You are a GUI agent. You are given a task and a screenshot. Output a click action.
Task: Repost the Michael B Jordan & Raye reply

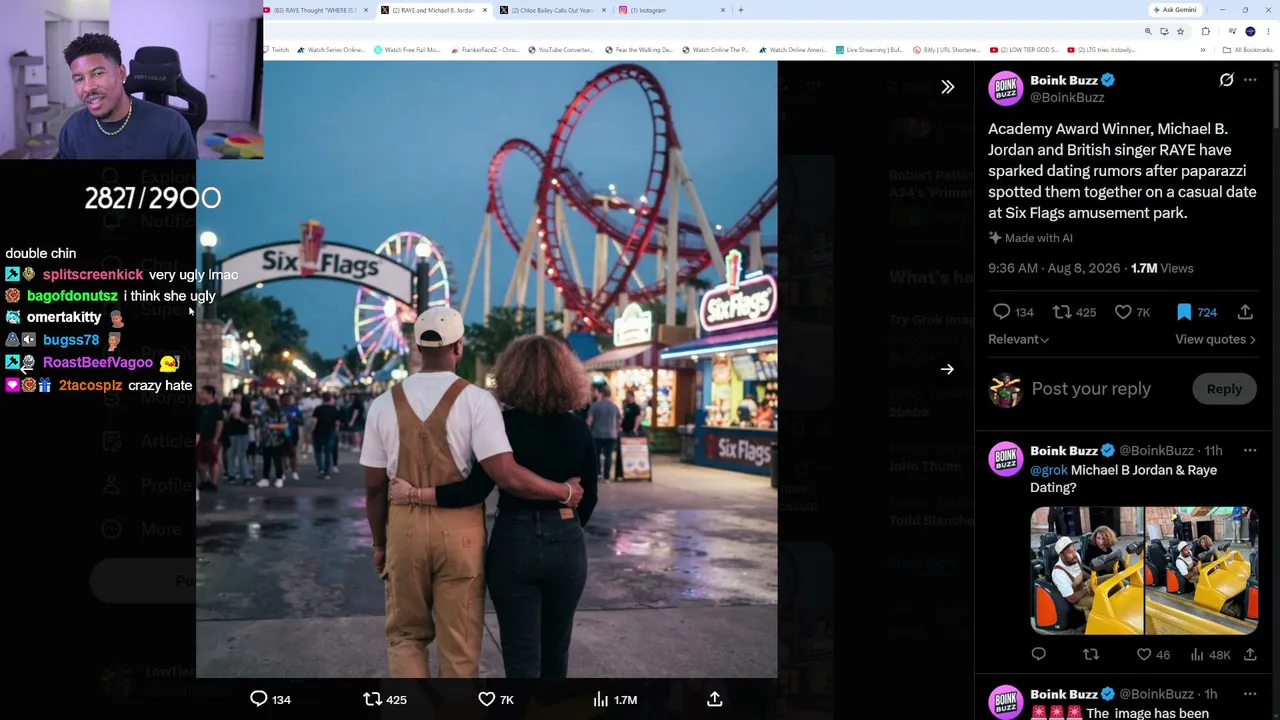1091,654
